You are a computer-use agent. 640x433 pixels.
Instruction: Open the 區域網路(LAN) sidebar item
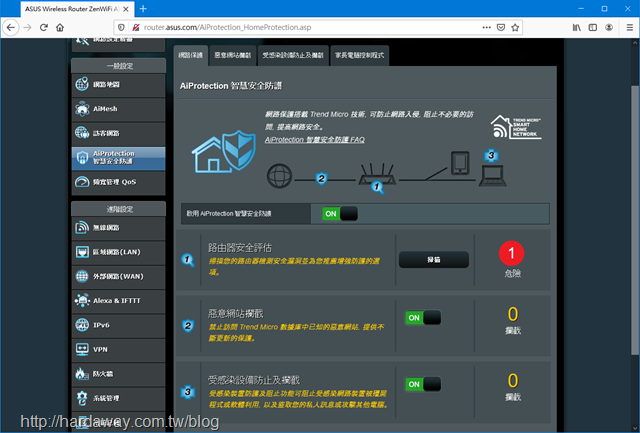click(x=118, y=252)
